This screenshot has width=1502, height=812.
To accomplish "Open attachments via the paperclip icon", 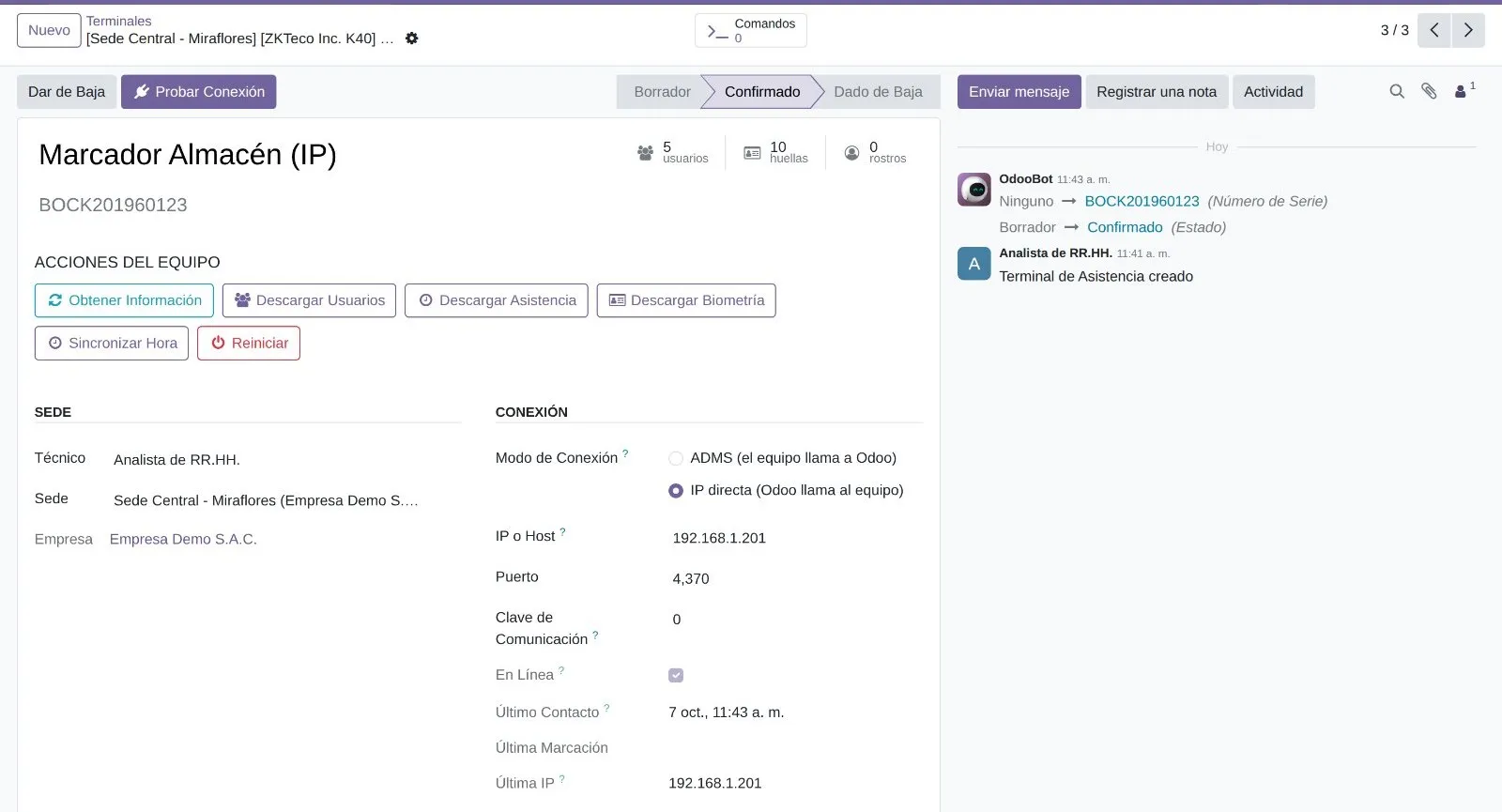I will (x=1429, y=91).
